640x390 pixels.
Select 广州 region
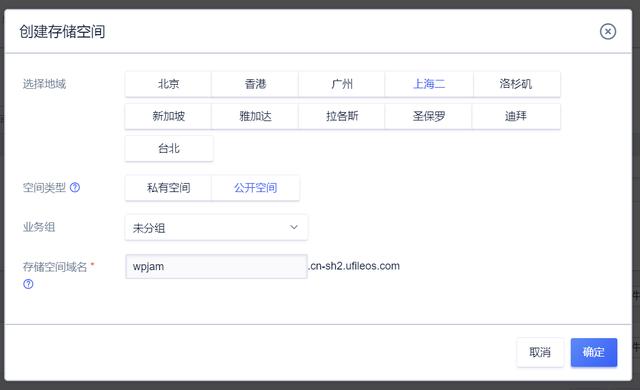(342, 84)
